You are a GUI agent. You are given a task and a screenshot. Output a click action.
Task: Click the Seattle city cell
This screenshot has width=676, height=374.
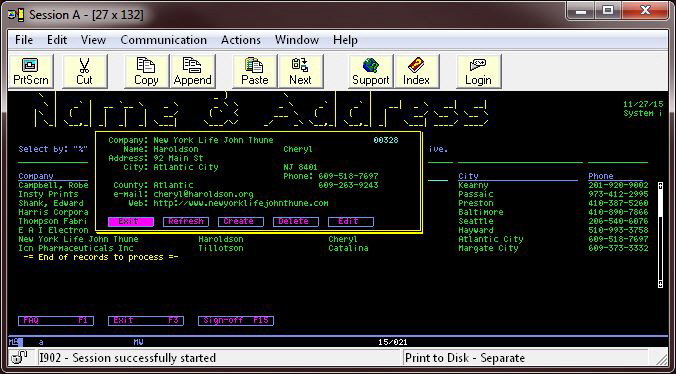[x=476, y=221]
